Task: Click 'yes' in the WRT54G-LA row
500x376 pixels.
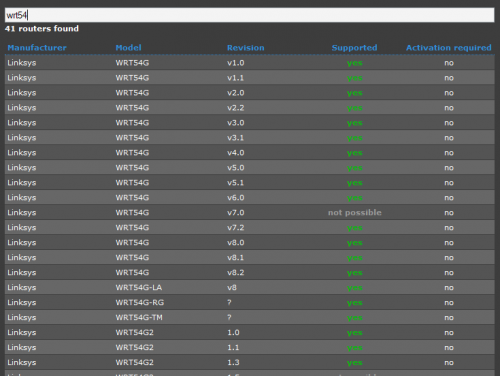Action: (x=354, y=288)
